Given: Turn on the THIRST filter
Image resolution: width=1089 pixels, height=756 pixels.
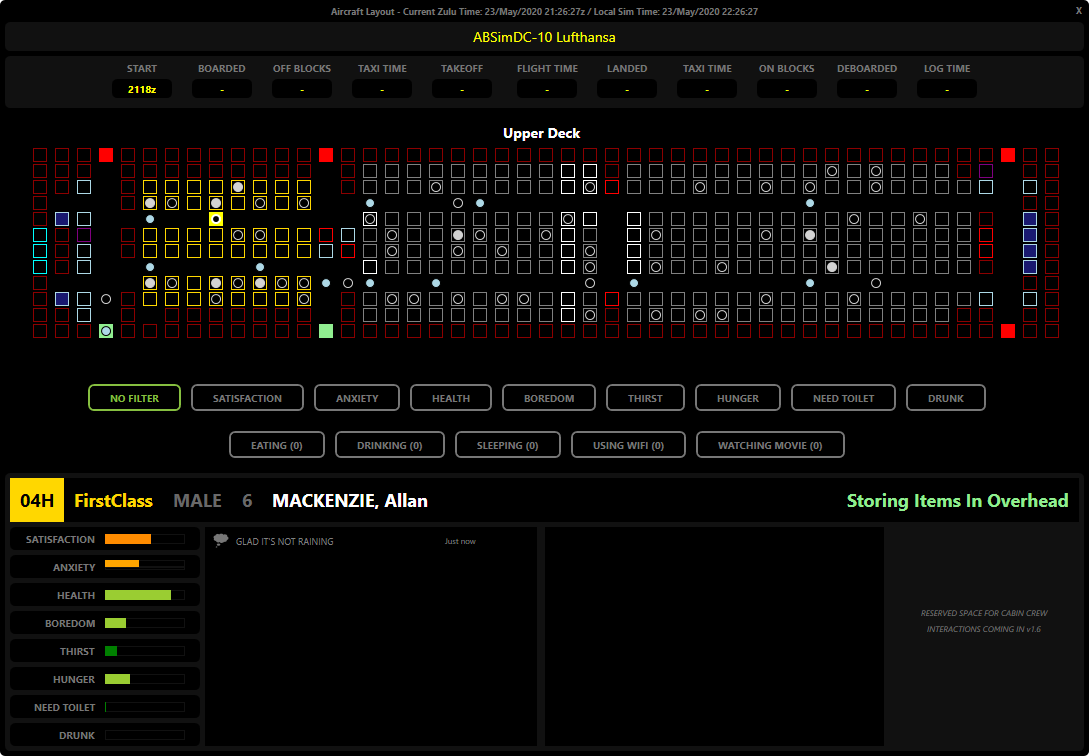Looking at the screenshot, I should pos(645,398).
